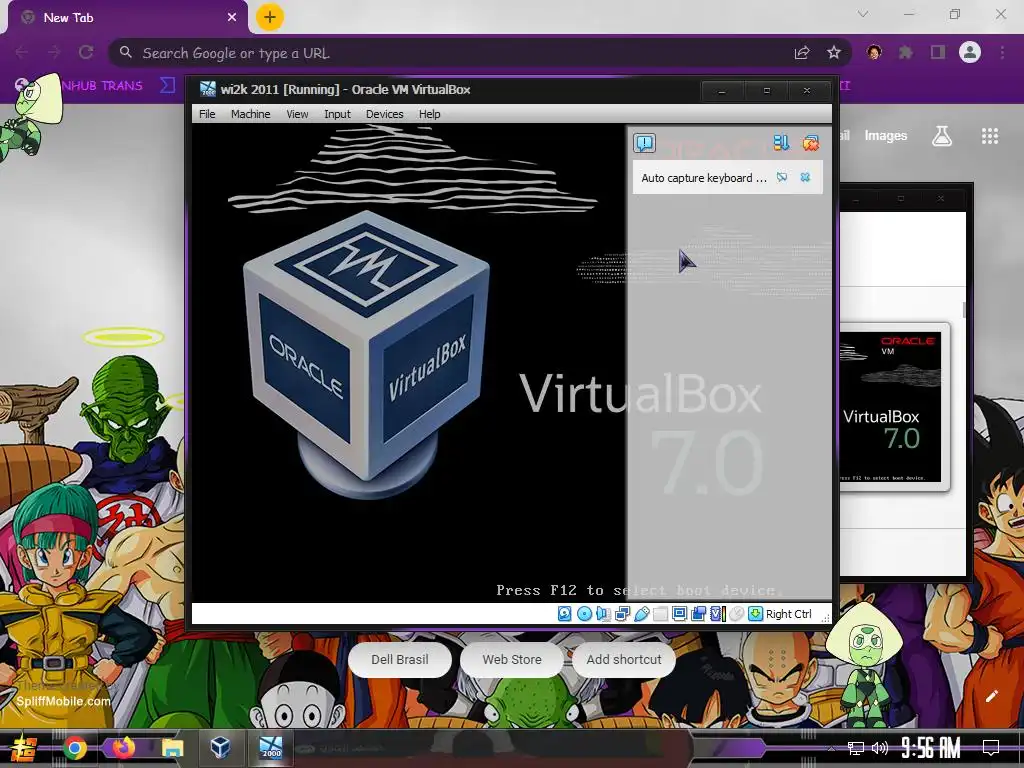Open the Windows Start button

pos(24,748)
